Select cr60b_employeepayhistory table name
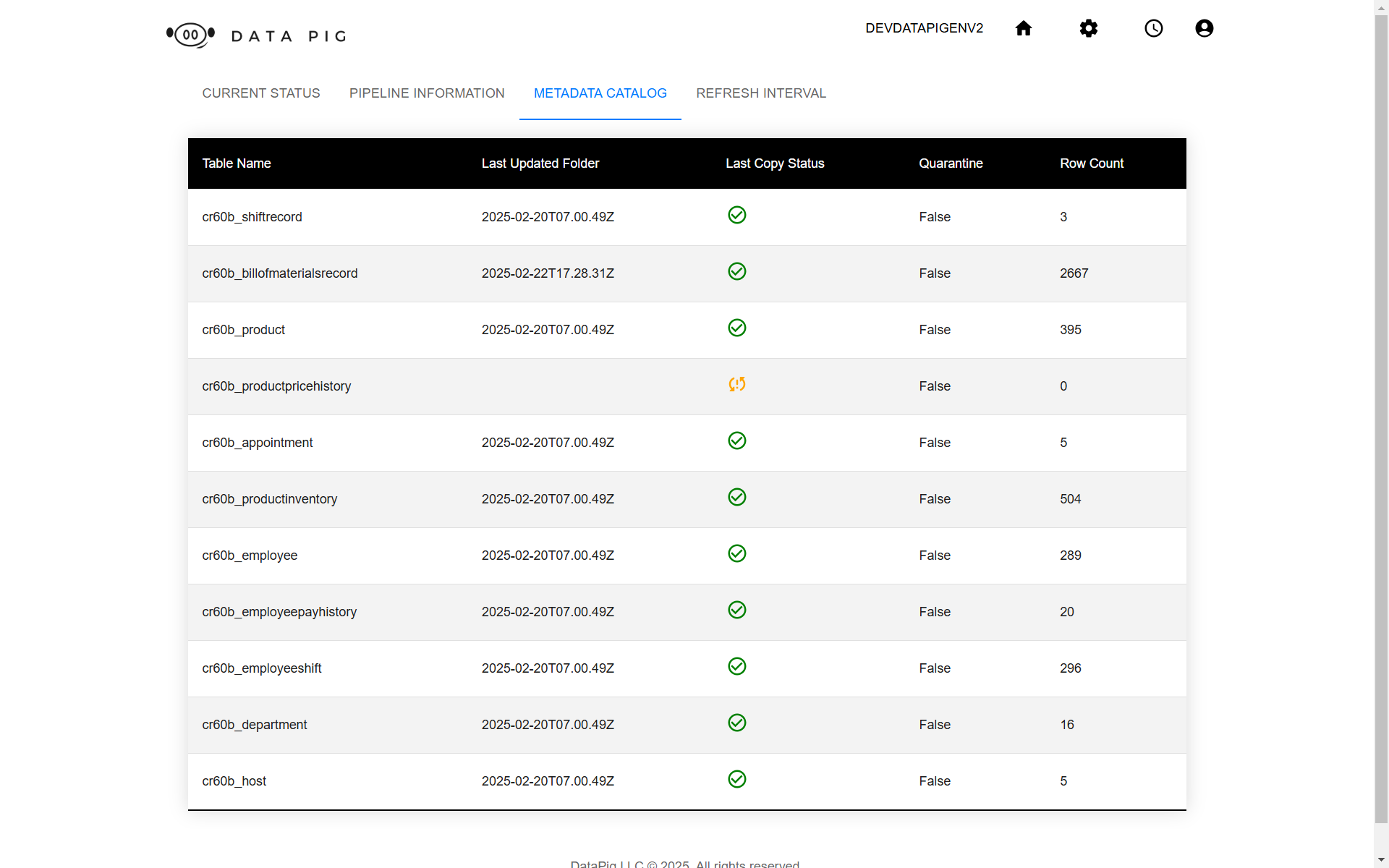Viewport: 1389px width, 868px height. [x=279, y=612]
